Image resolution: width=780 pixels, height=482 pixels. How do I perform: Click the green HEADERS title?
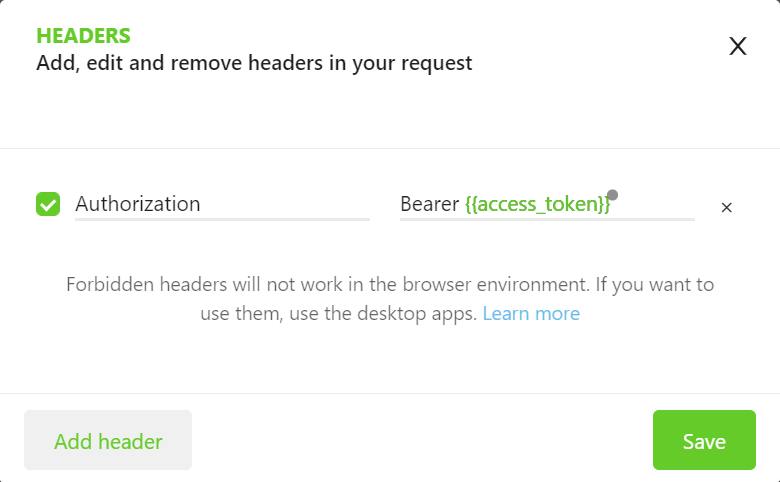[x=84, y=36]
